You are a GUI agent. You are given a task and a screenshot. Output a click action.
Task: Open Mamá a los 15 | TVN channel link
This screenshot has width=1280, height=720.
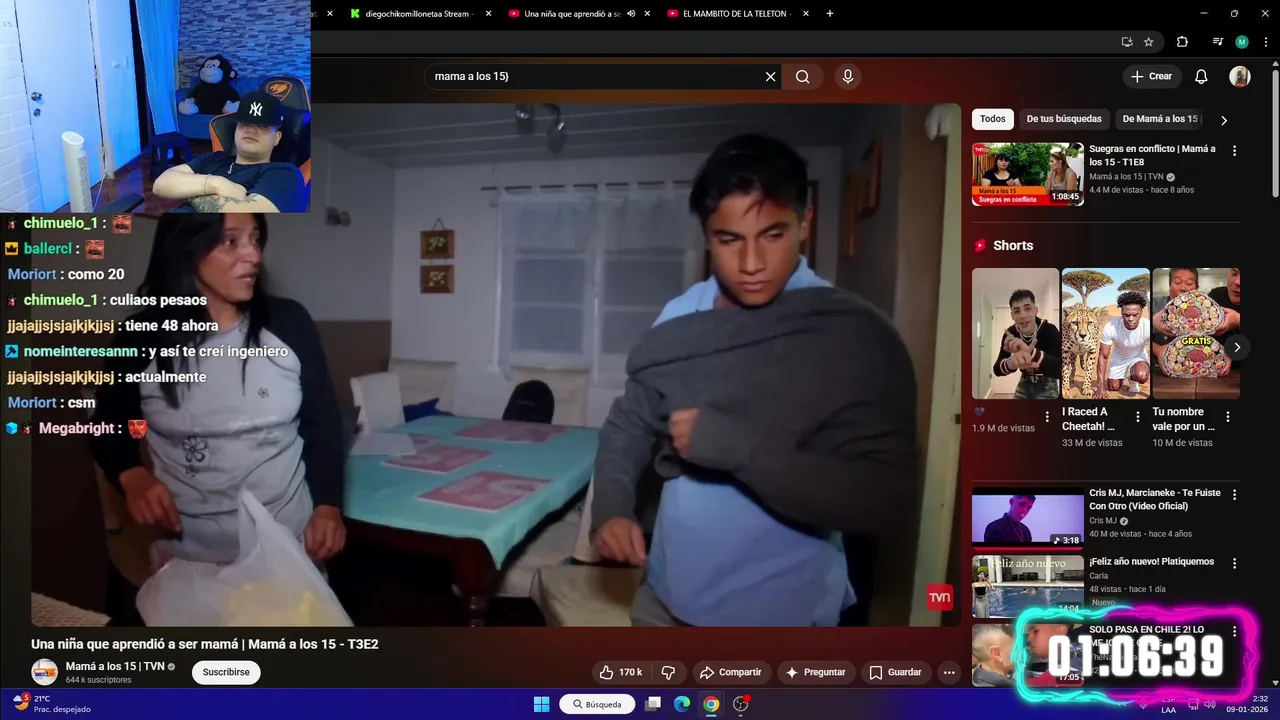(115, 666)
